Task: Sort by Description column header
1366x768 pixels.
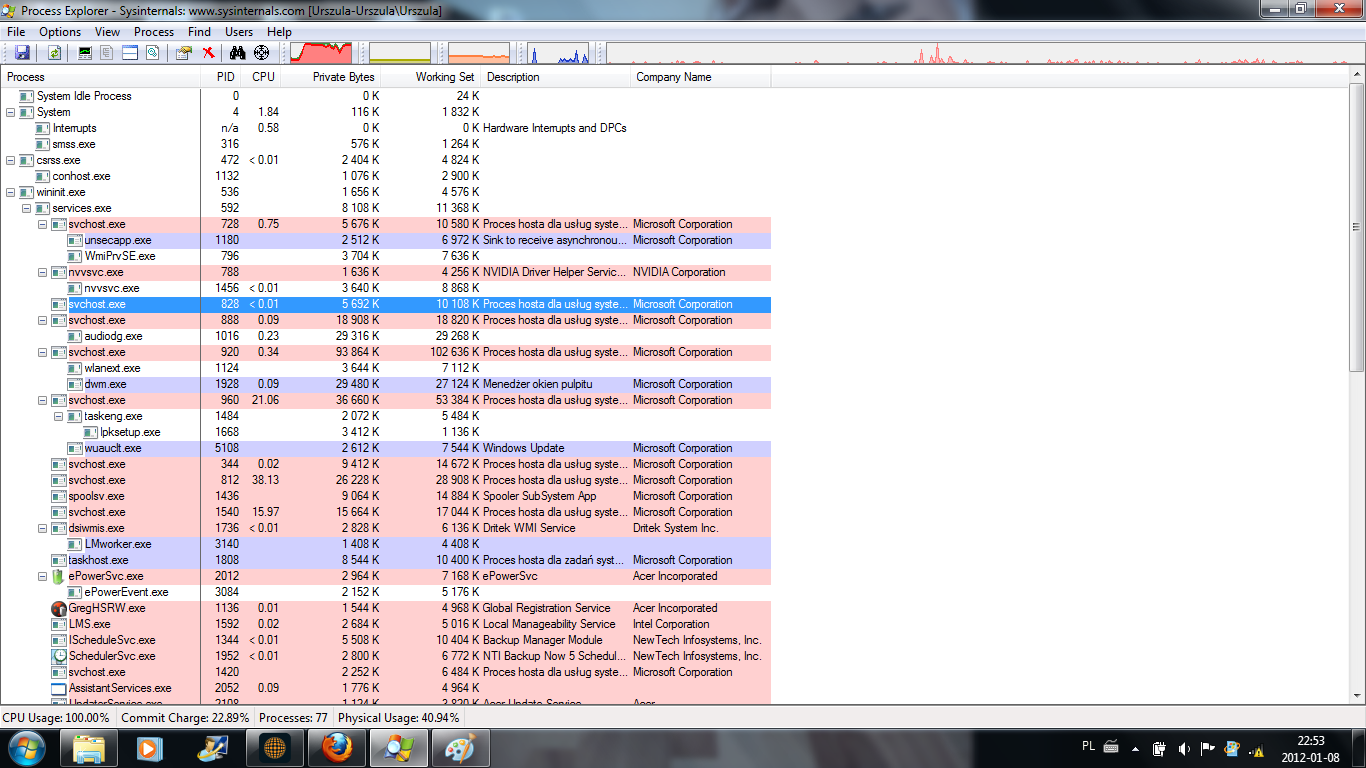Action: [x=557, y=77]
